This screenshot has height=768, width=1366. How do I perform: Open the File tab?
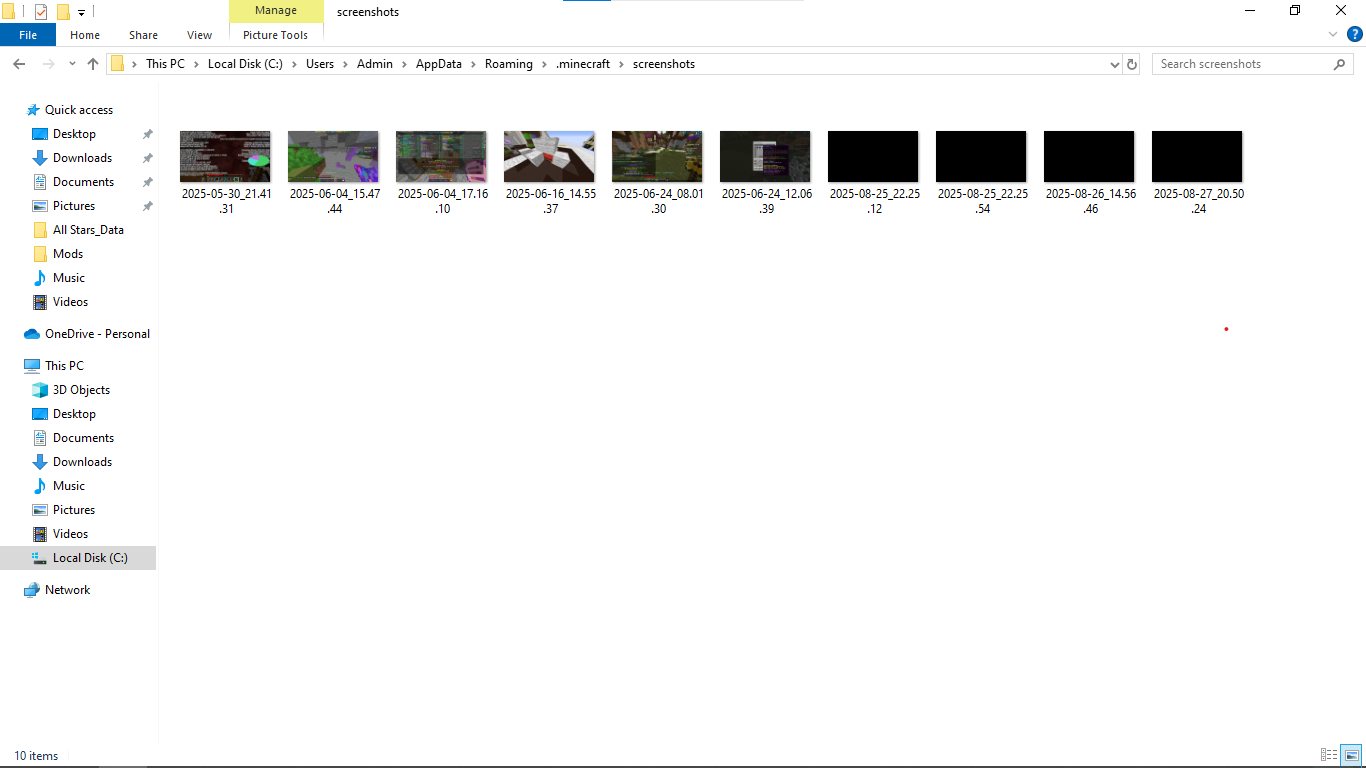point(28,35)
